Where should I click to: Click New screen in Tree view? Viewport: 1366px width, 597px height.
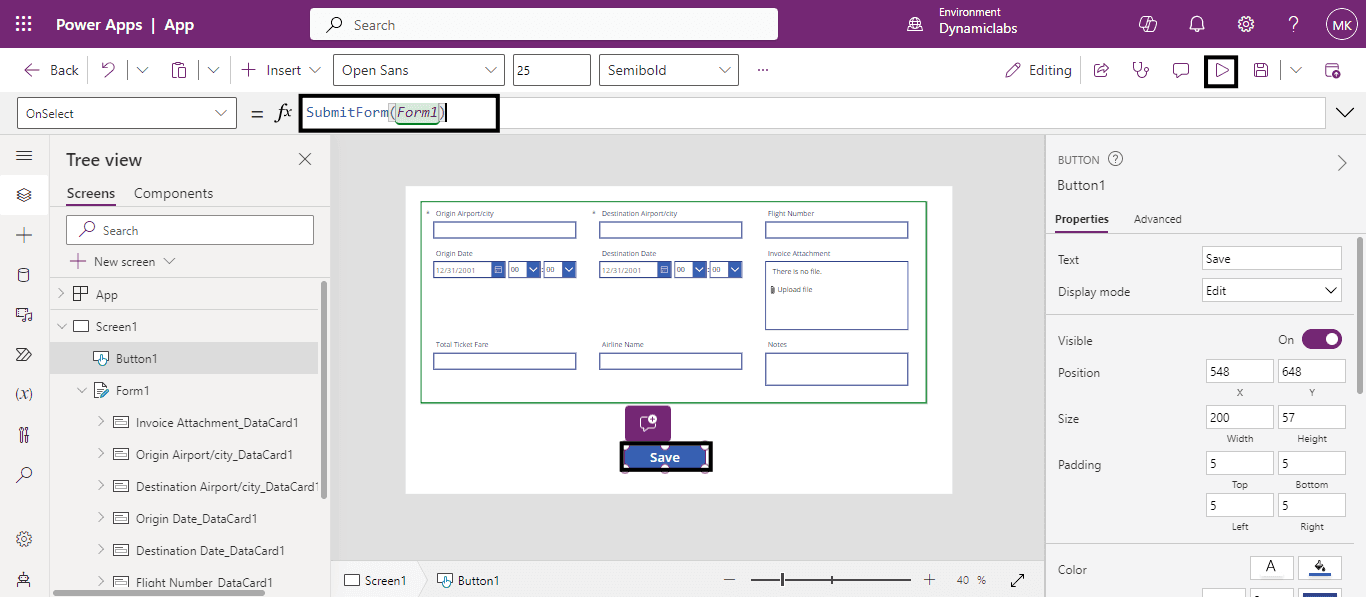pyautogui.click(x=124, y=262)
